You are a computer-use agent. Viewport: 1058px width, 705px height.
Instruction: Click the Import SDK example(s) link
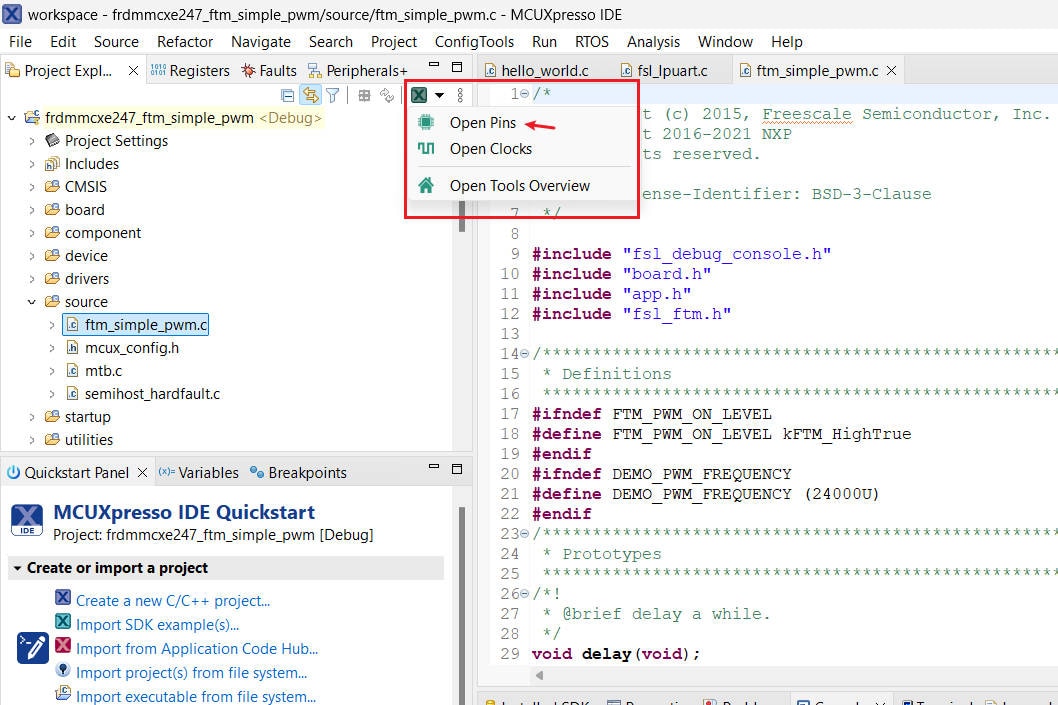(x=157, y=625)
